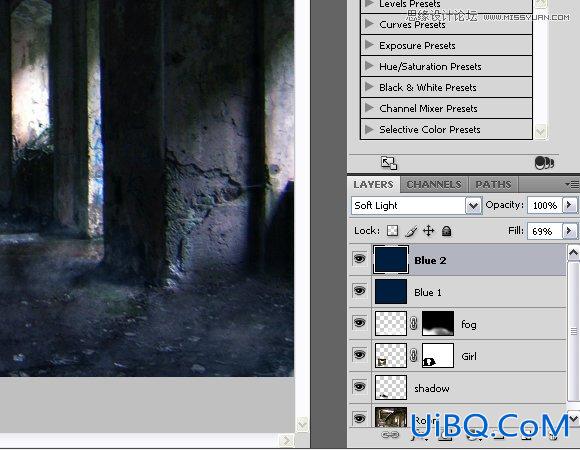Screen dimensions: 580x450
Task: Open the Layers panel flyout menu
Action: (x=572, y=184)
